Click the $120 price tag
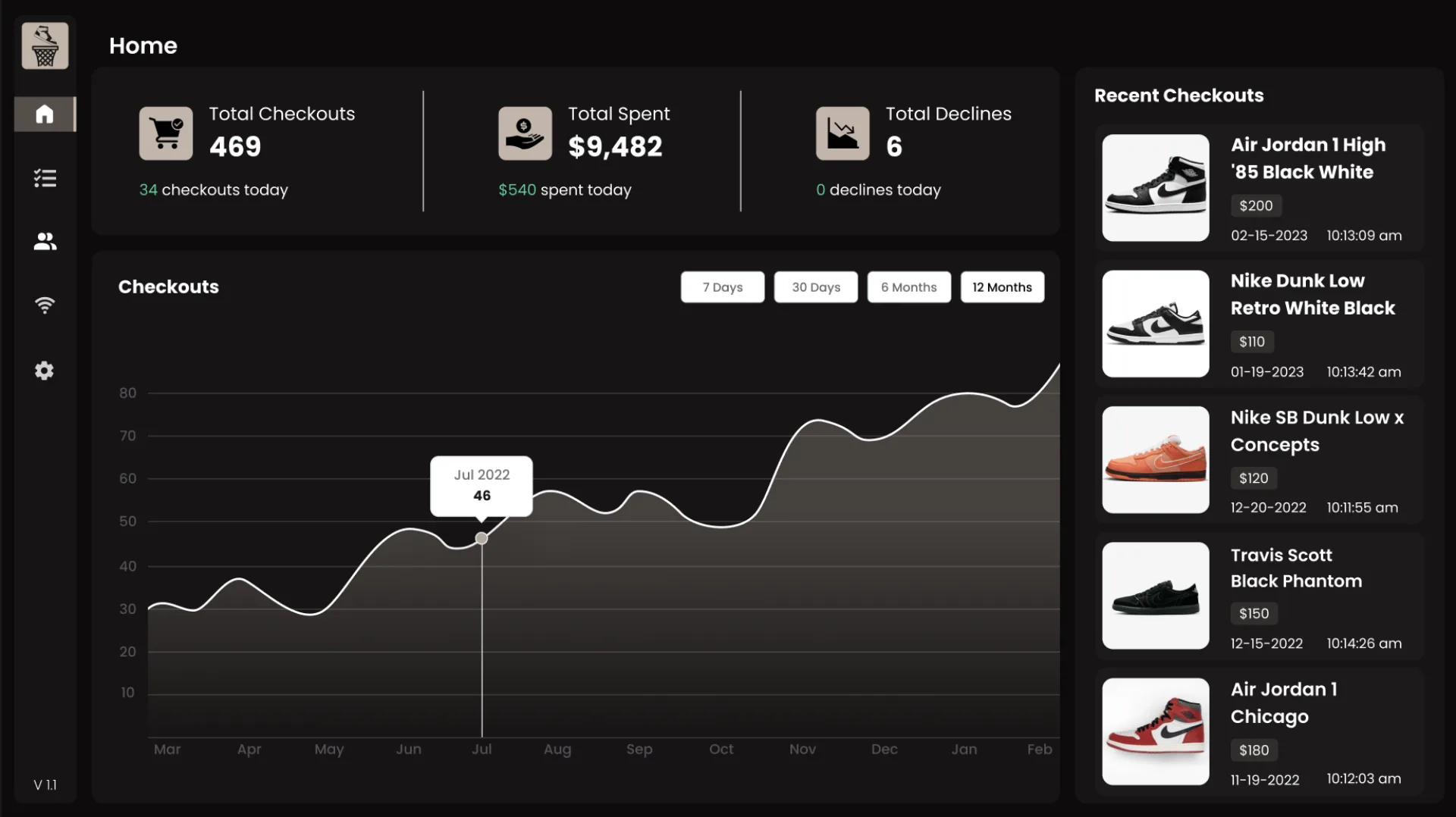 coord(1254,478)
